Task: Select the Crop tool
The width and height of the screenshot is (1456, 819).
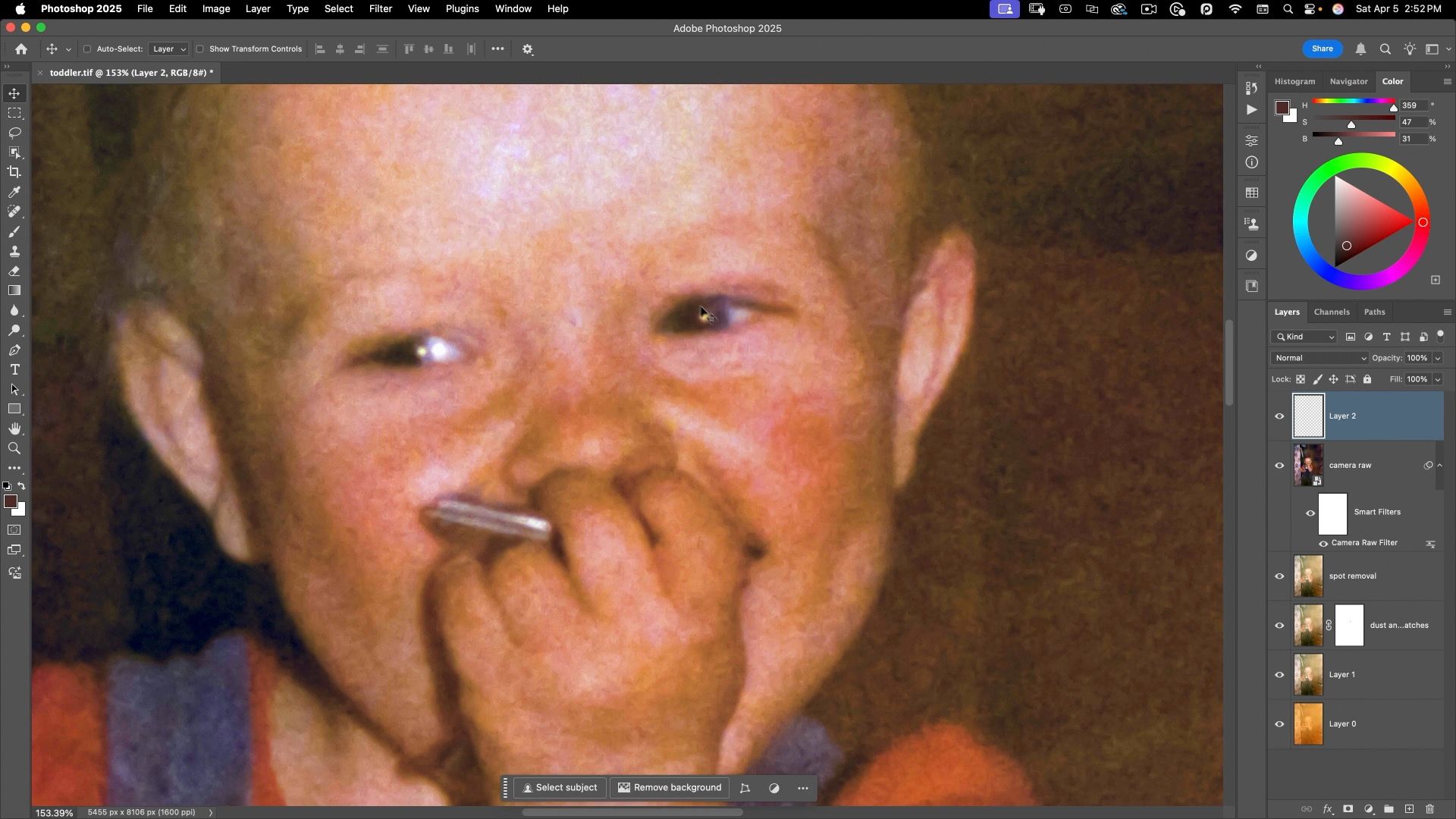Action: [14, 172]
